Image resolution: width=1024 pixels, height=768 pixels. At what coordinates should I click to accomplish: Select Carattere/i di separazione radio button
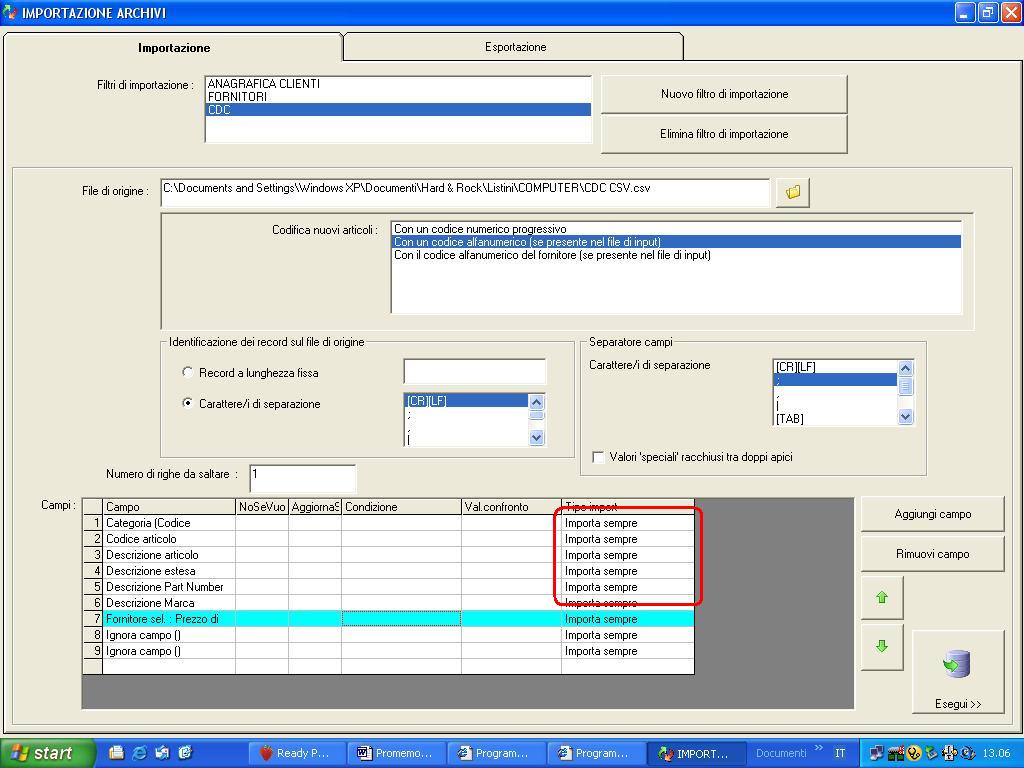pyautogui.click(x=187, y=404)
